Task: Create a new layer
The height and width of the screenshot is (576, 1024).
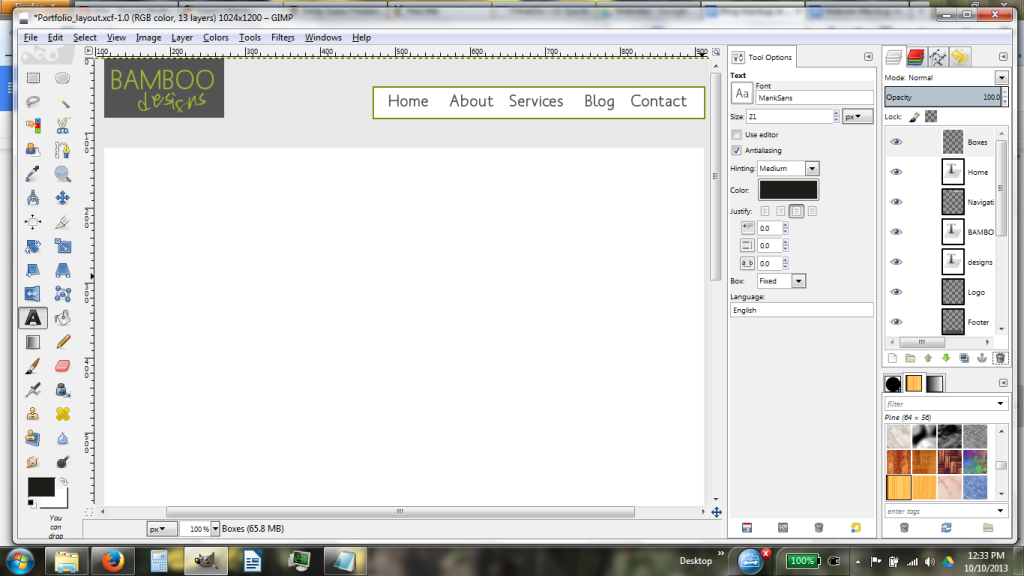Action: pyautogui.click(x=892, y=358)
